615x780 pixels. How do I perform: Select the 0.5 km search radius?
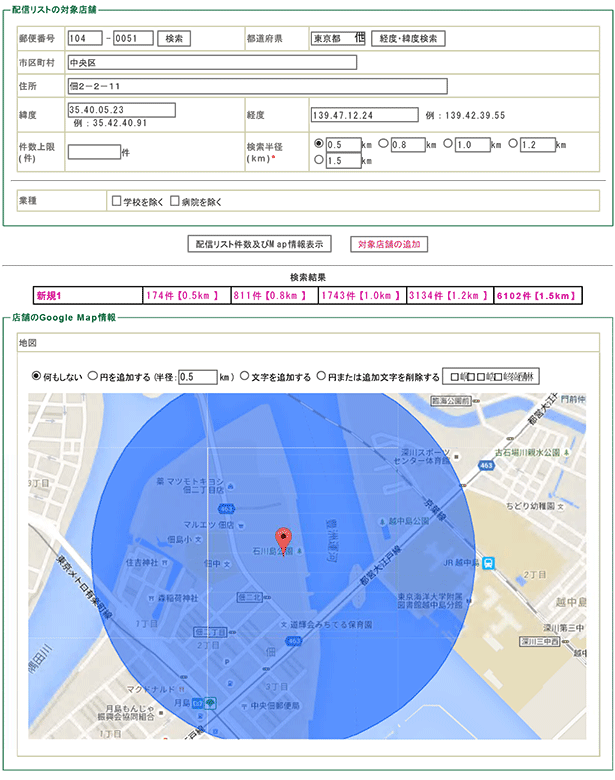319,143
